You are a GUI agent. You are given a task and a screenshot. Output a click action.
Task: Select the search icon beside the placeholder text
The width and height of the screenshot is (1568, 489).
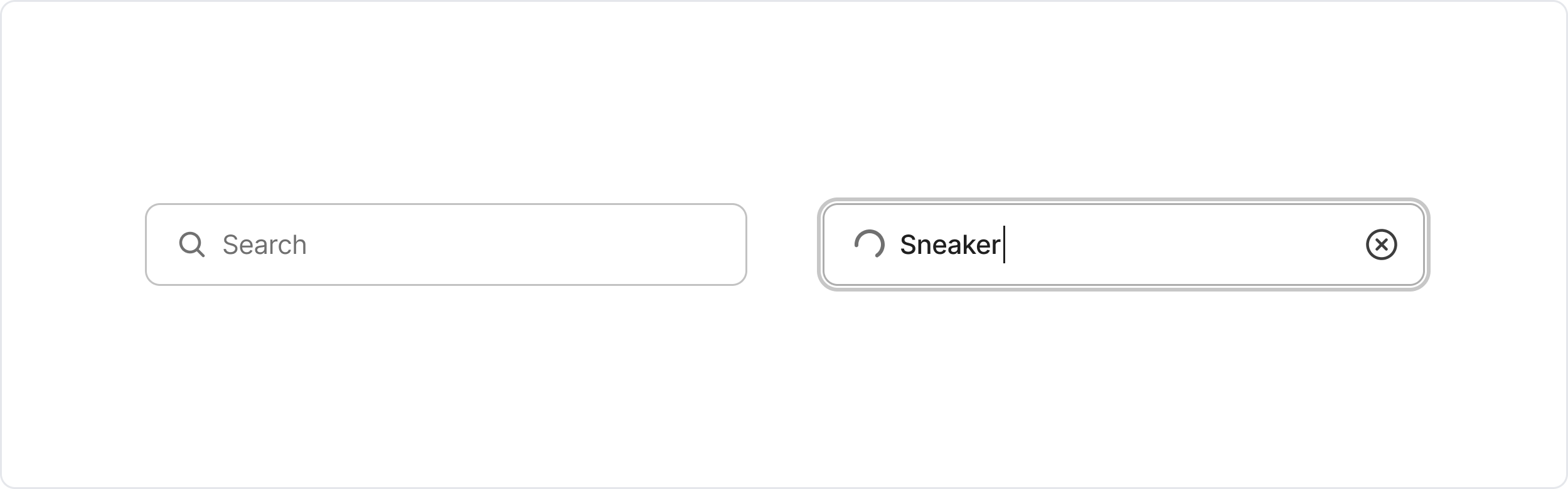coord(192,244)
